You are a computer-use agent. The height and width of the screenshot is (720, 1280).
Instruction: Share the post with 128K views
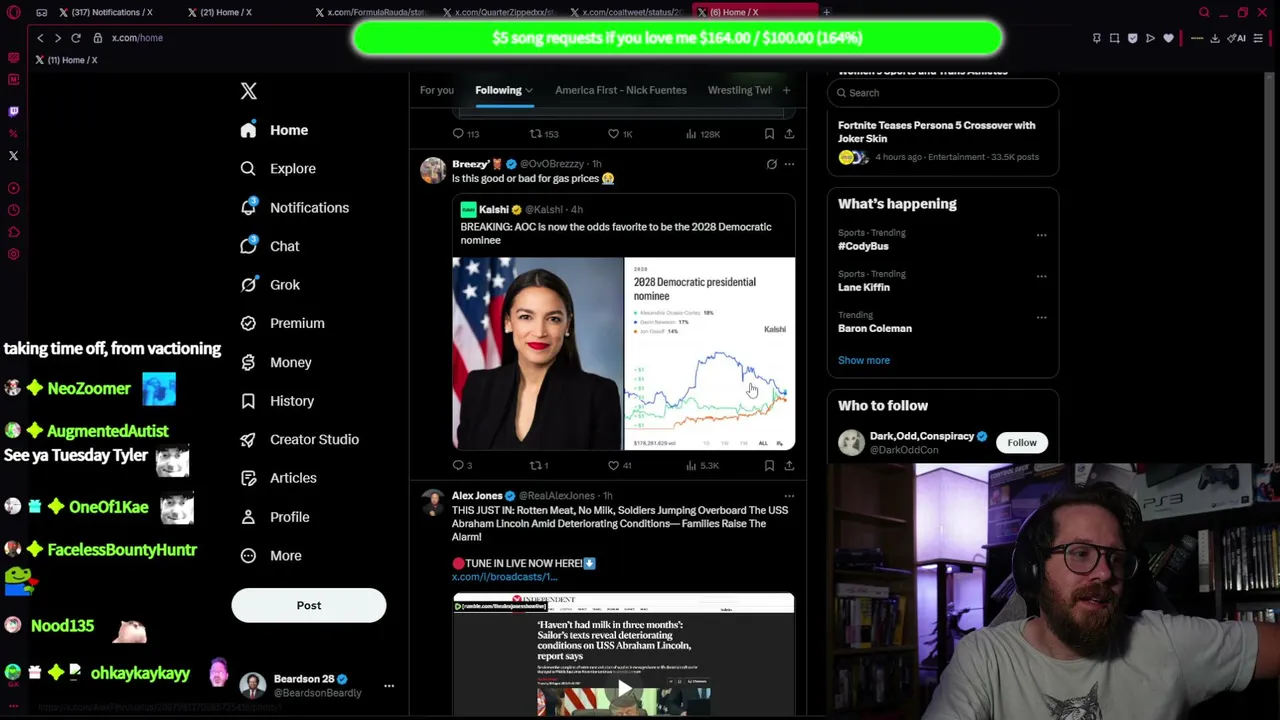[789, 134]
